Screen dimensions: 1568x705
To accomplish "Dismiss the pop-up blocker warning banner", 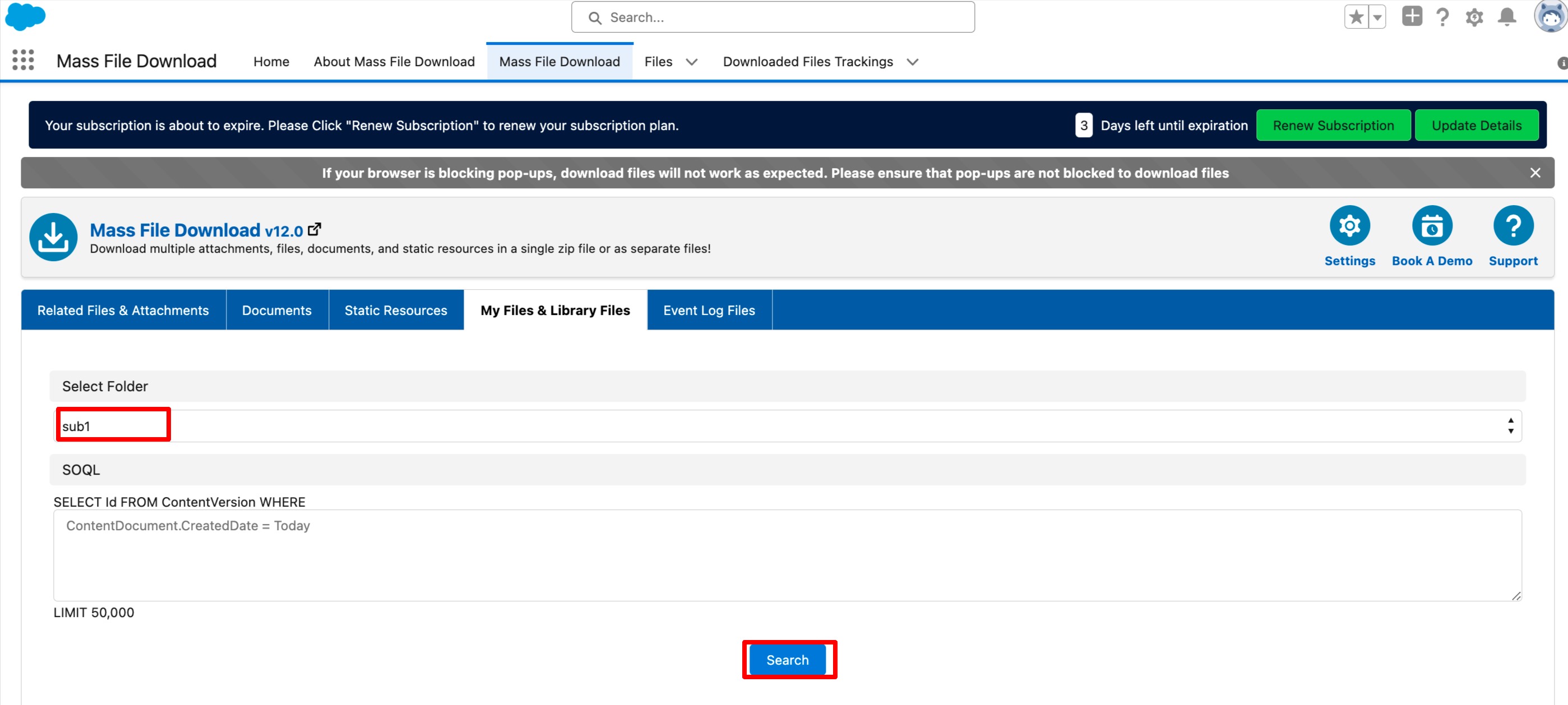I will tap(1534, 173).
